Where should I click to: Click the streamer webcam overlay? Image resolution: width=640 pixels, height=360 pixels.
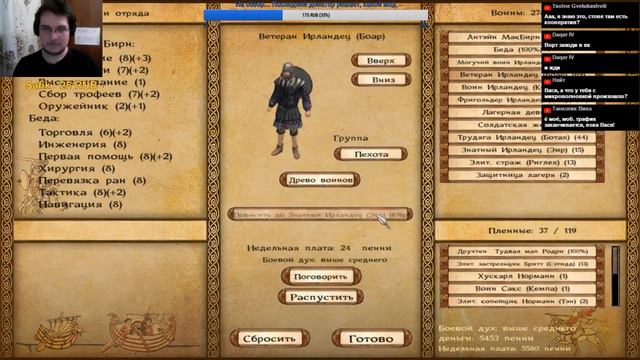click(x=51, y=38)
